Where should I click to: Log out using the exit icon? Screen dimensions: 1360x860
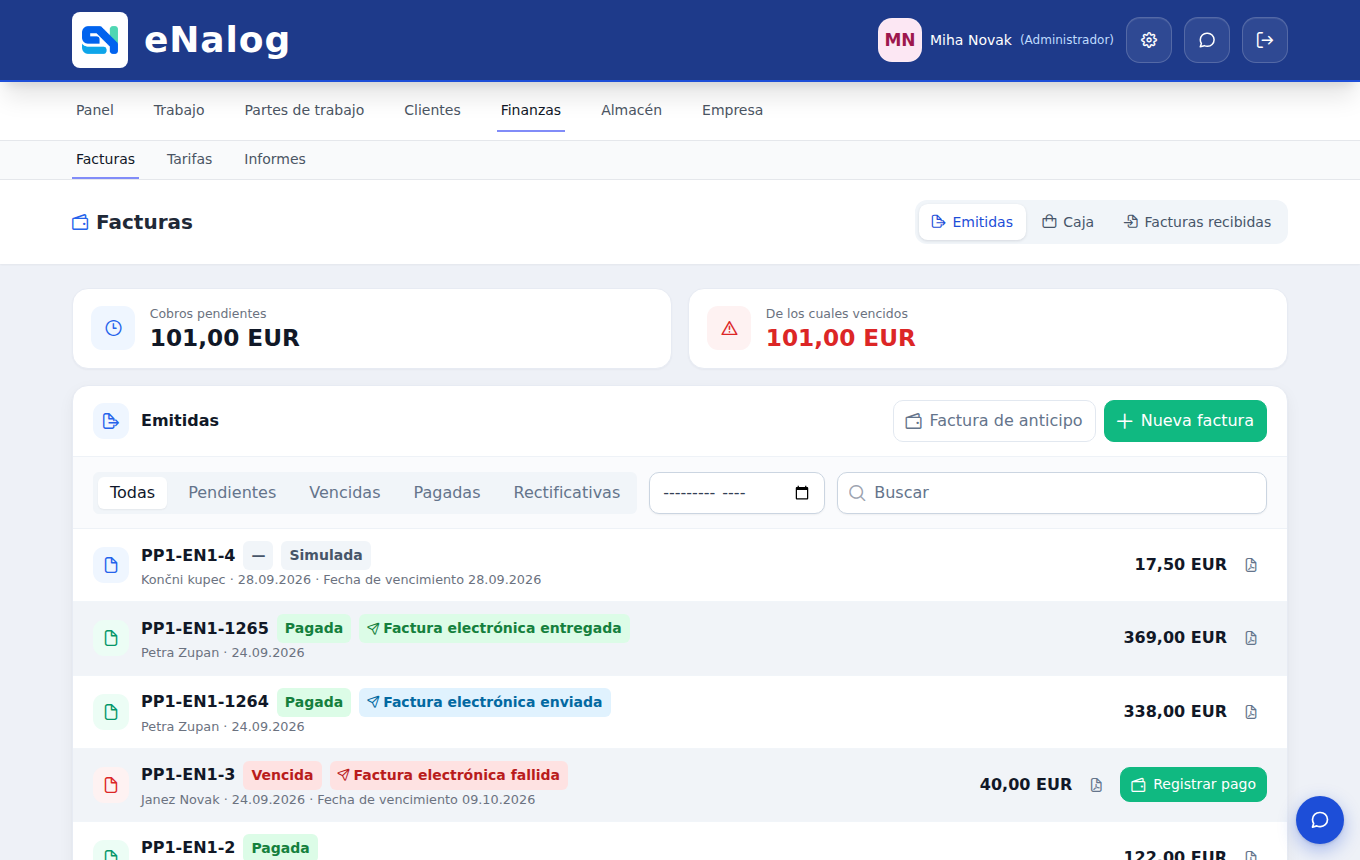[x=1265, y=40]
